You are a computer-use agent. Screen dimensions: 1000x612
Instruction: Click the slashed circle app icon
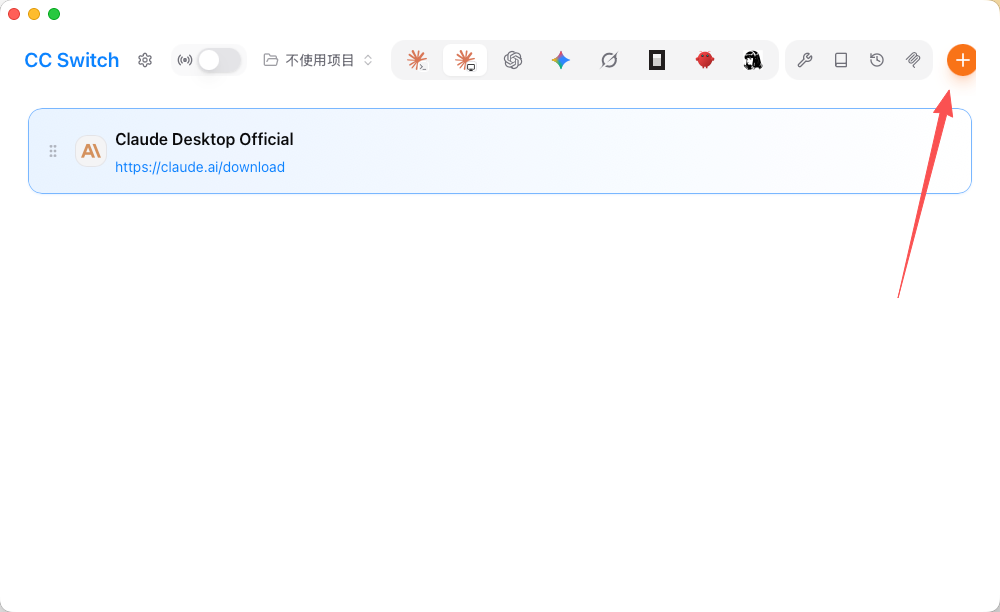609,60
